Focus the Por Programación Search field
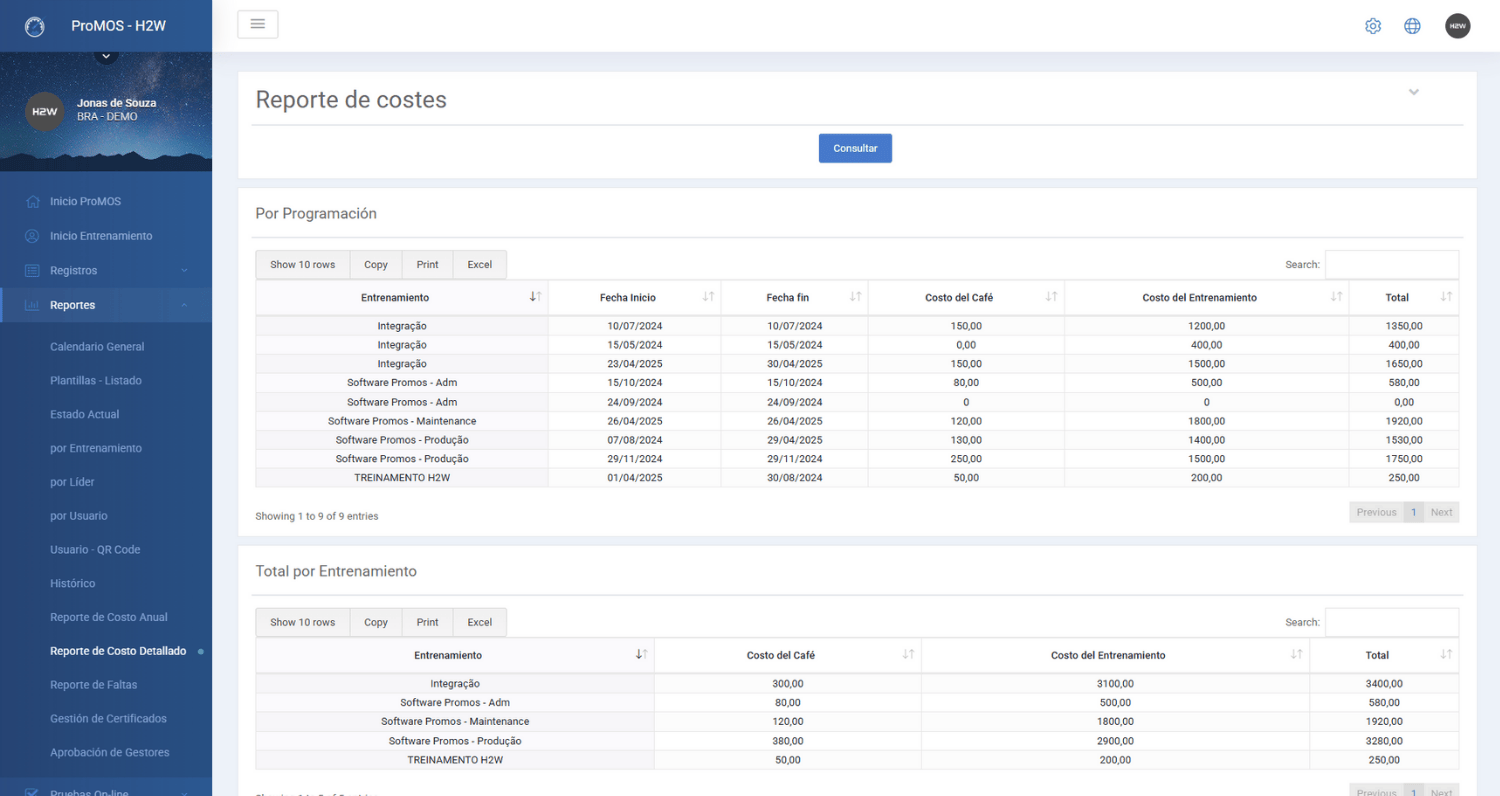 tap(1391, 265)
